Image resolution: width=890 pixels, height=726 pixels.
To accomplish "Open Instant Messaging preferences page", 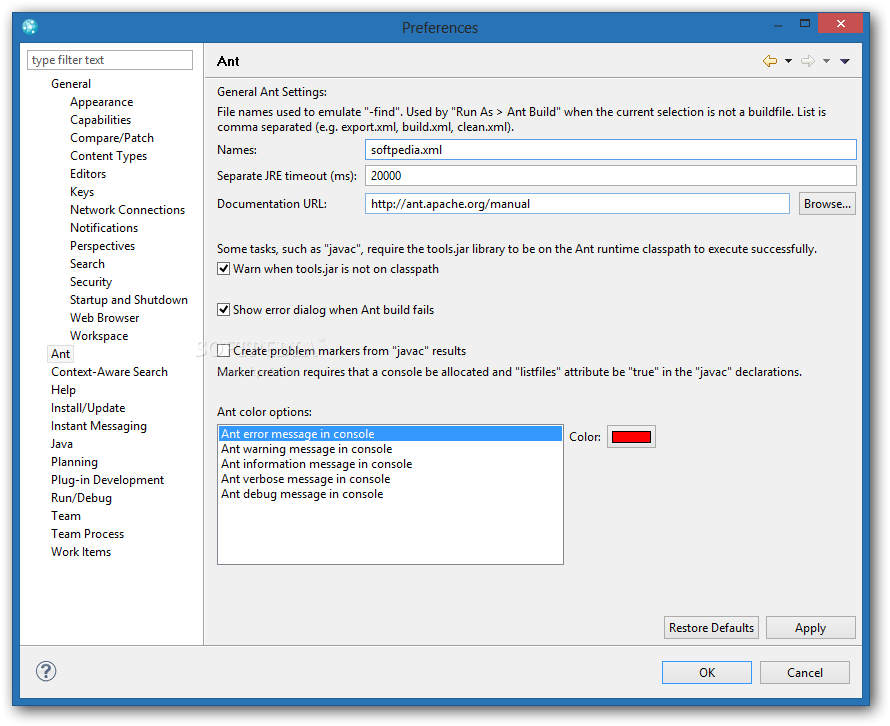I will [x=99, y=426].
